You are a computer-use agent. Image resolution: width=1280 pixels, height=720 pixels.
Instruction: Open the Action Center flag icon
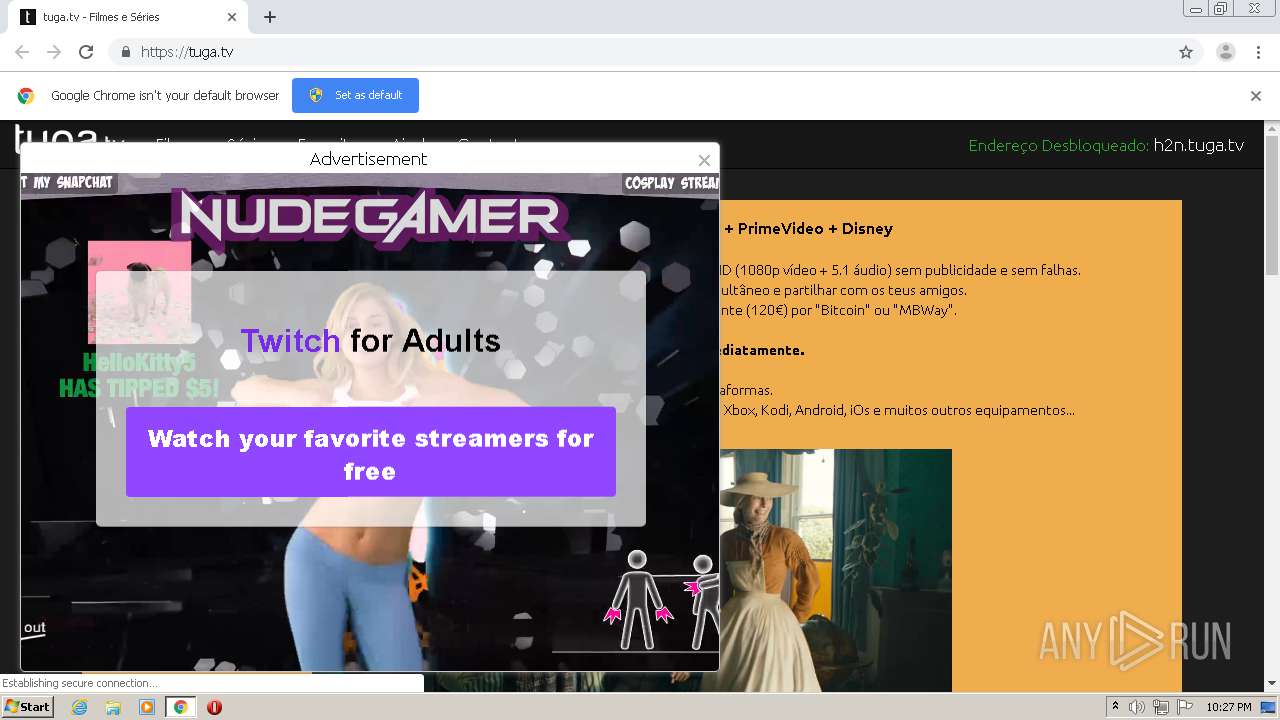click(1185, 707)
